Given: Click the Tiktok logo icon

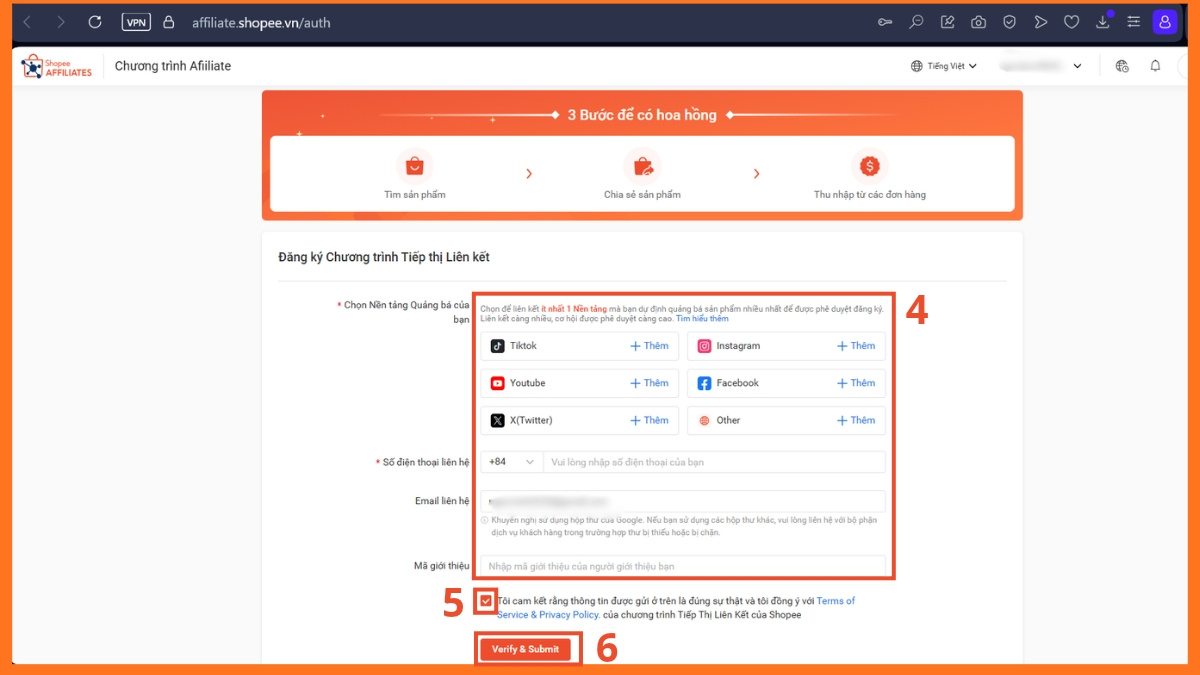Looking at the screenshot, I should [497, 346].
